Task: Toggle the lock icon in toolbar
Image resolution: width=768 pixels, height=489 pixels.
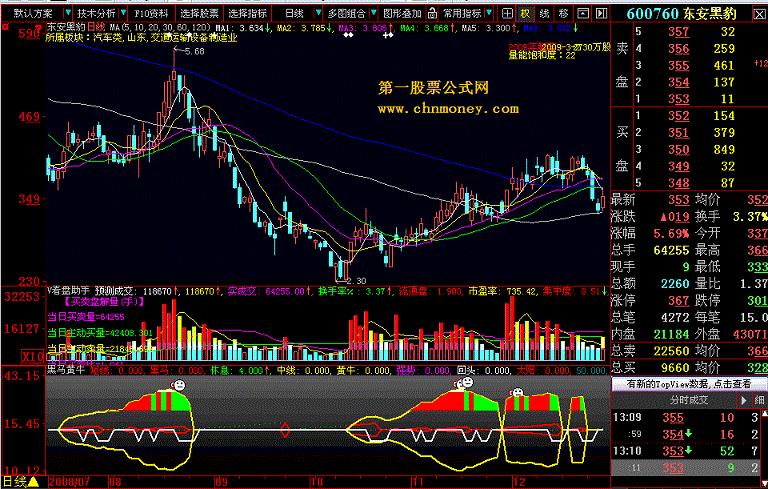Action: (432, 13)
